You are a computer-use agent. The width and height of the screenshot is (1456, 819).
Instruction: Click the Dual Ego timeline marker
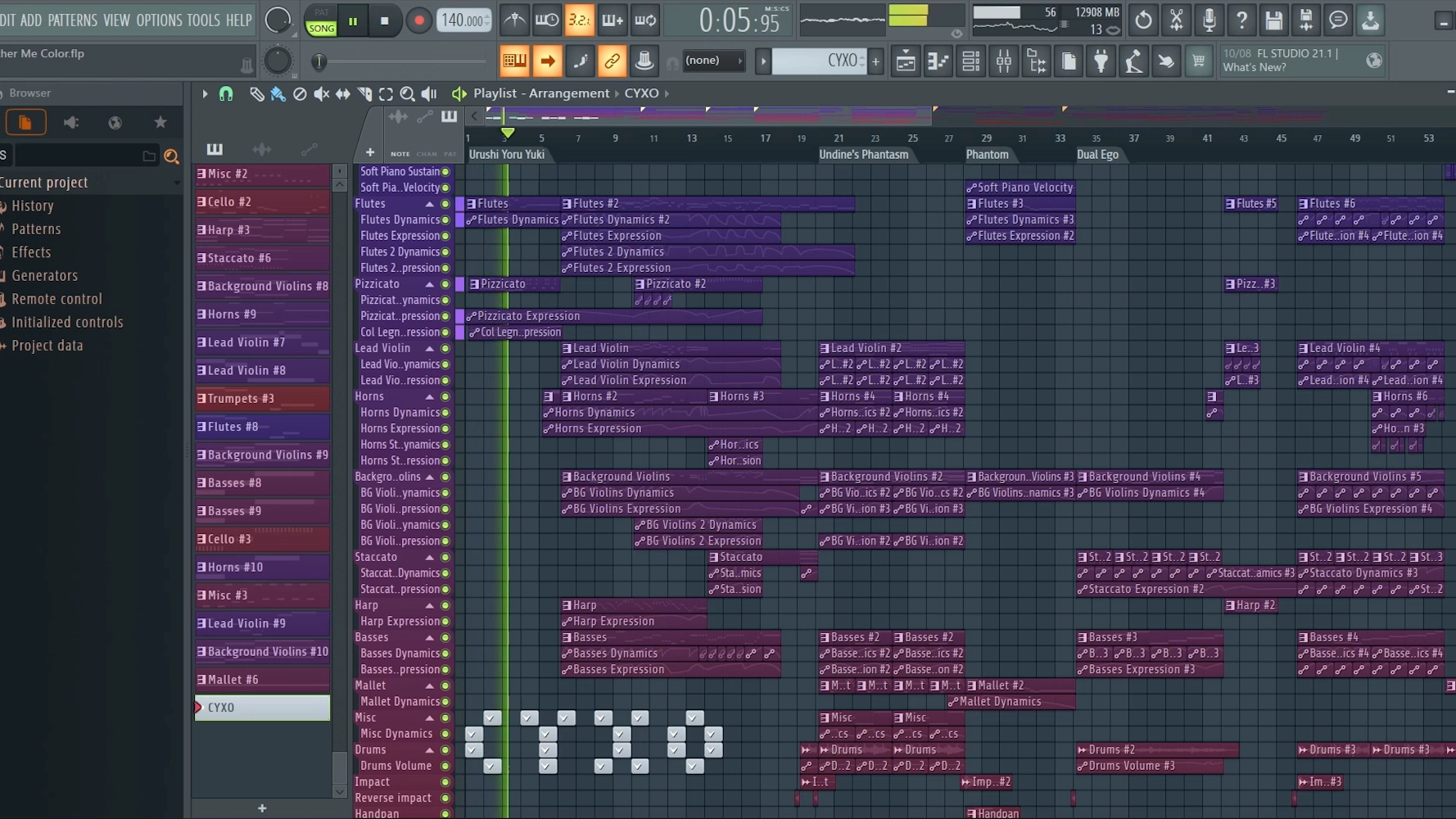pos(1097,155)
